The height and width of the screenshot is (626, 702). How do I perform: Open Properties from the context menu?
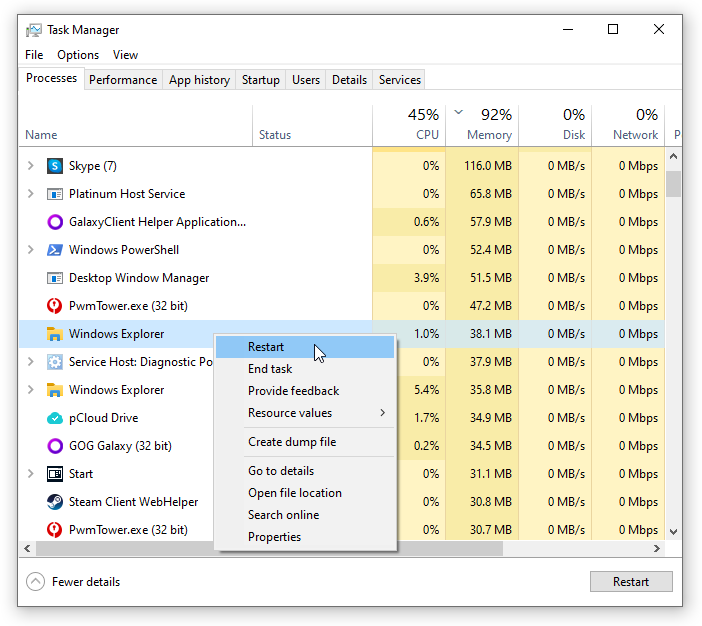coord(305,537)
